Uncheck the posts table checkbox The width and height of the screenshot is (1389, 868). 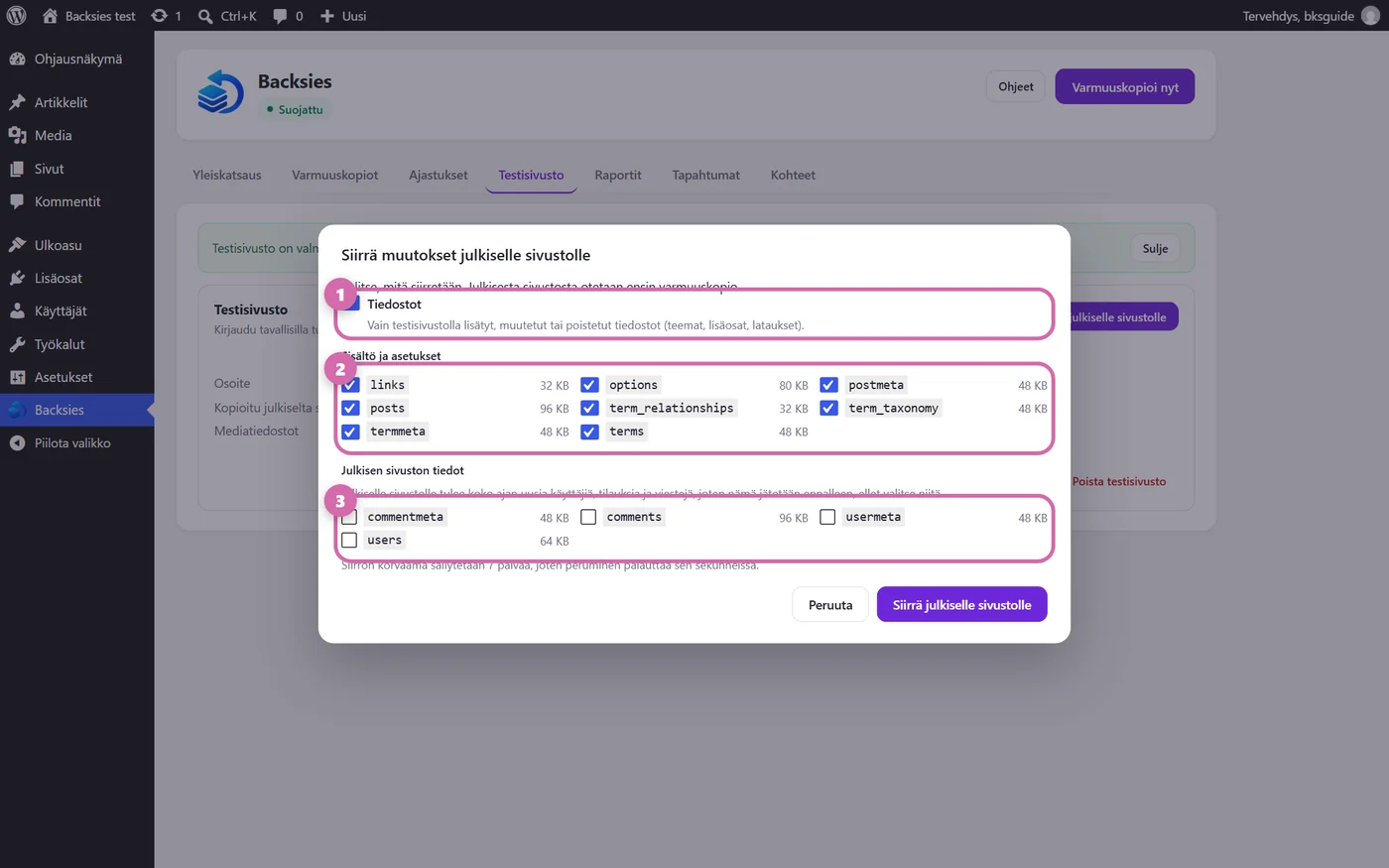coord(350,408)
